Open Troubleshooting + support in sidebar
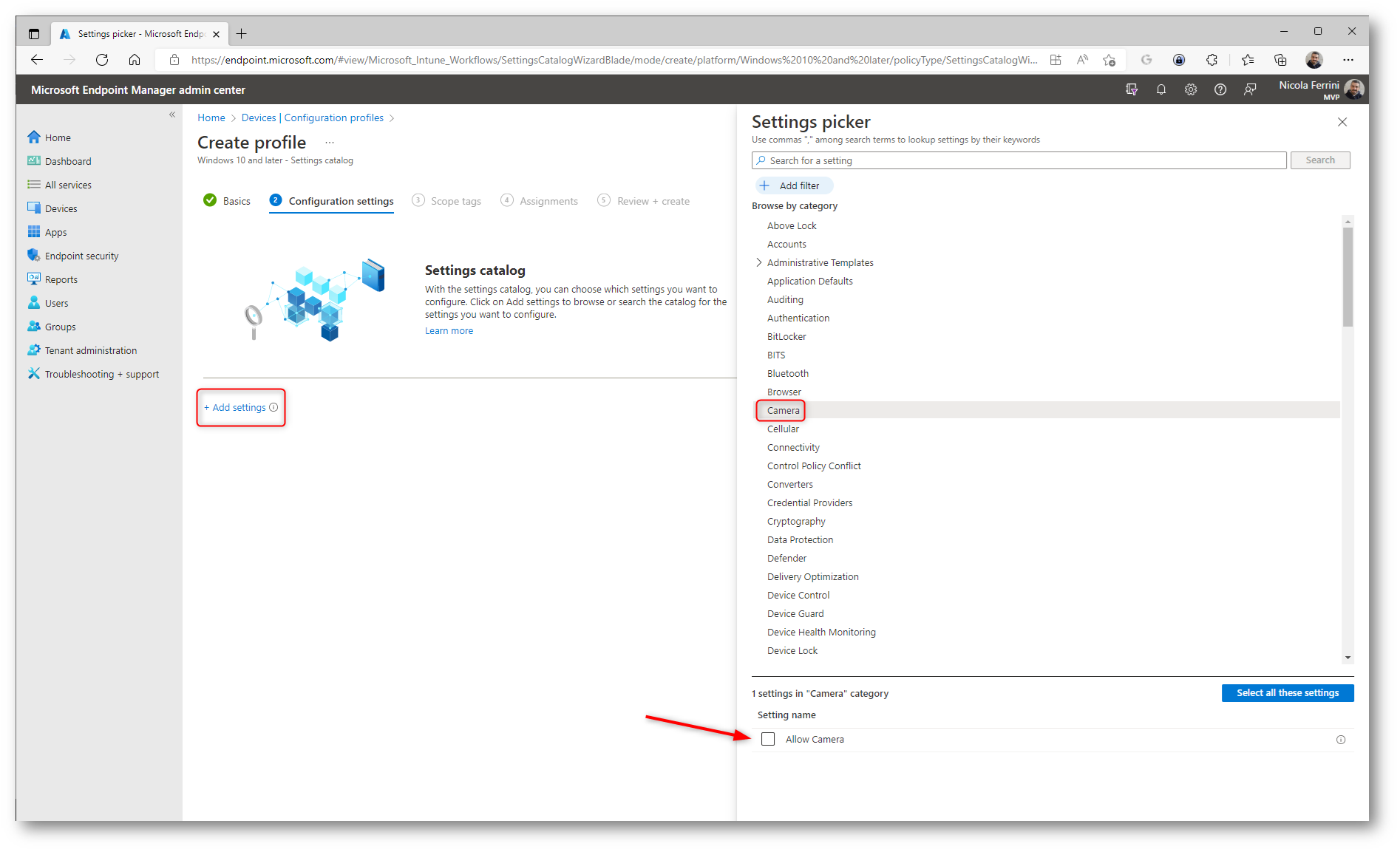The height and width of the screenshot is (852, 1400). pyautogui.click(x=101, y=374)
